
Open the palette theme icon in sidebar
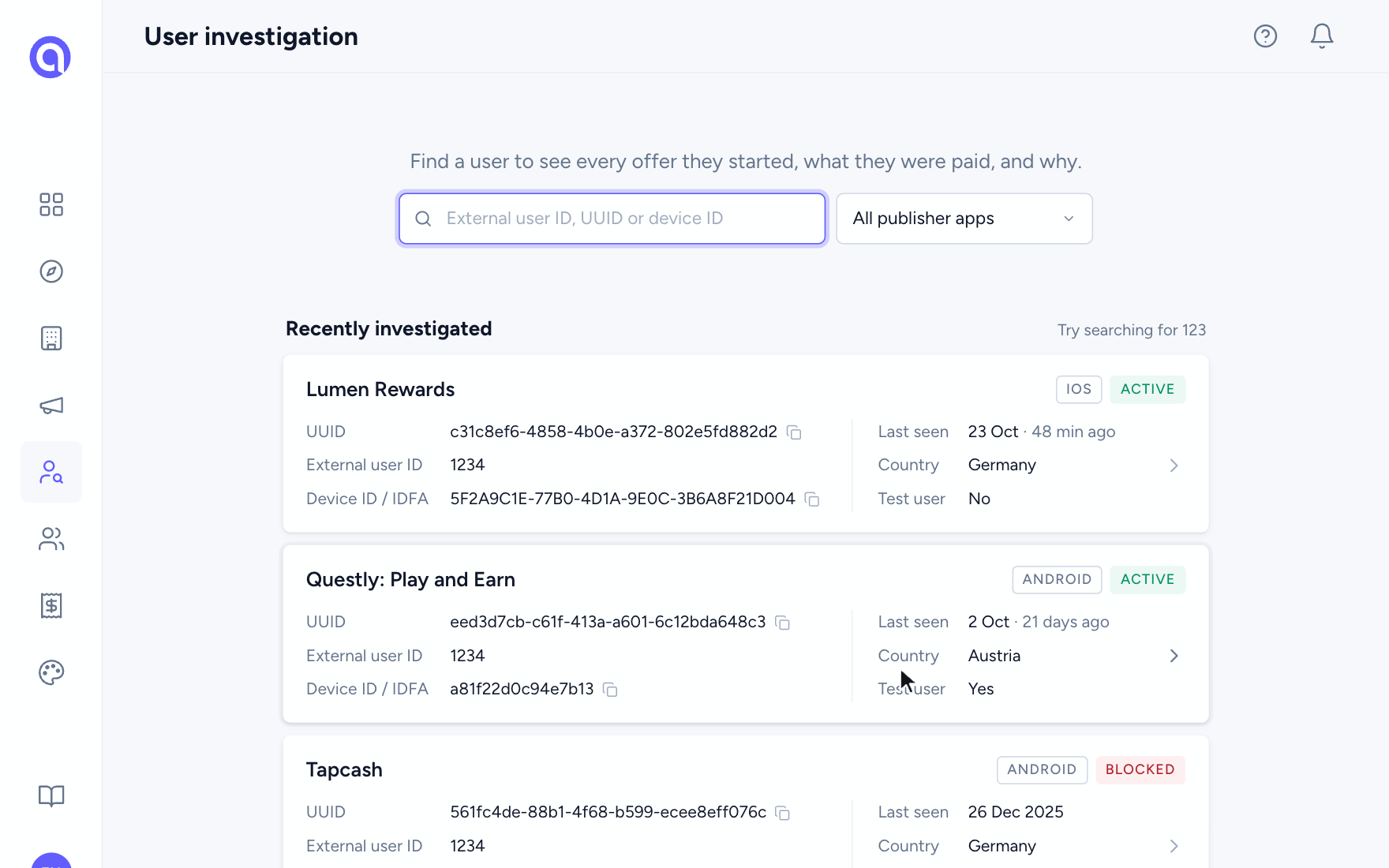51,672
